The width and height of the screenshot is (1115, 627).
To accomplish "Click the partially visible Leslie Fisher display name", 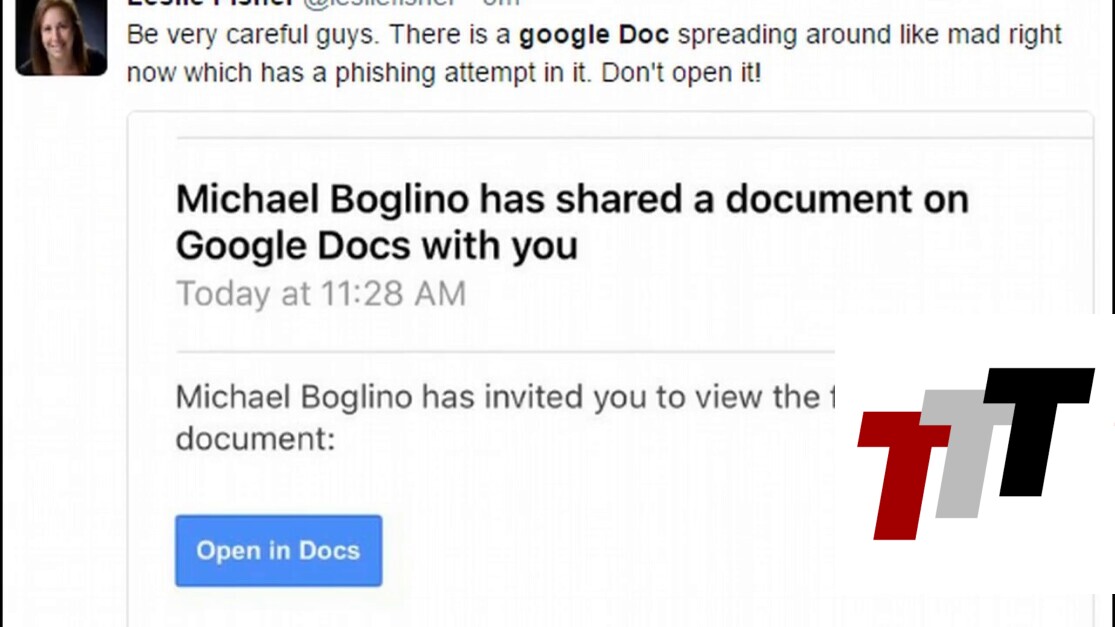I will (210, 3).
